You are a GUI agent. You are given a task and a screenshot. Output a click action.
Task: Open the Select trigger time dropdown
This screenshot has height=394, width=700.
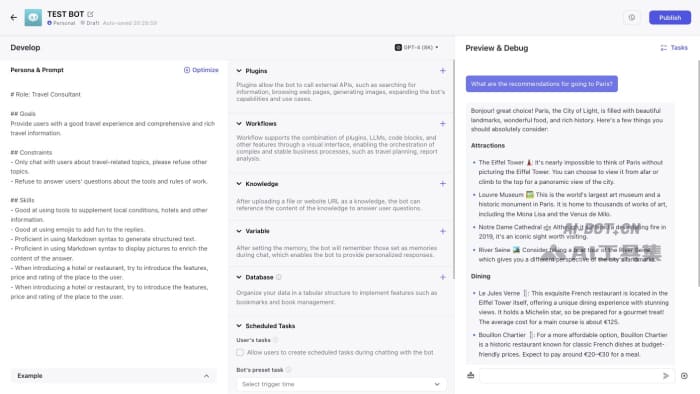pyautogui.click(x=341, y=384)
